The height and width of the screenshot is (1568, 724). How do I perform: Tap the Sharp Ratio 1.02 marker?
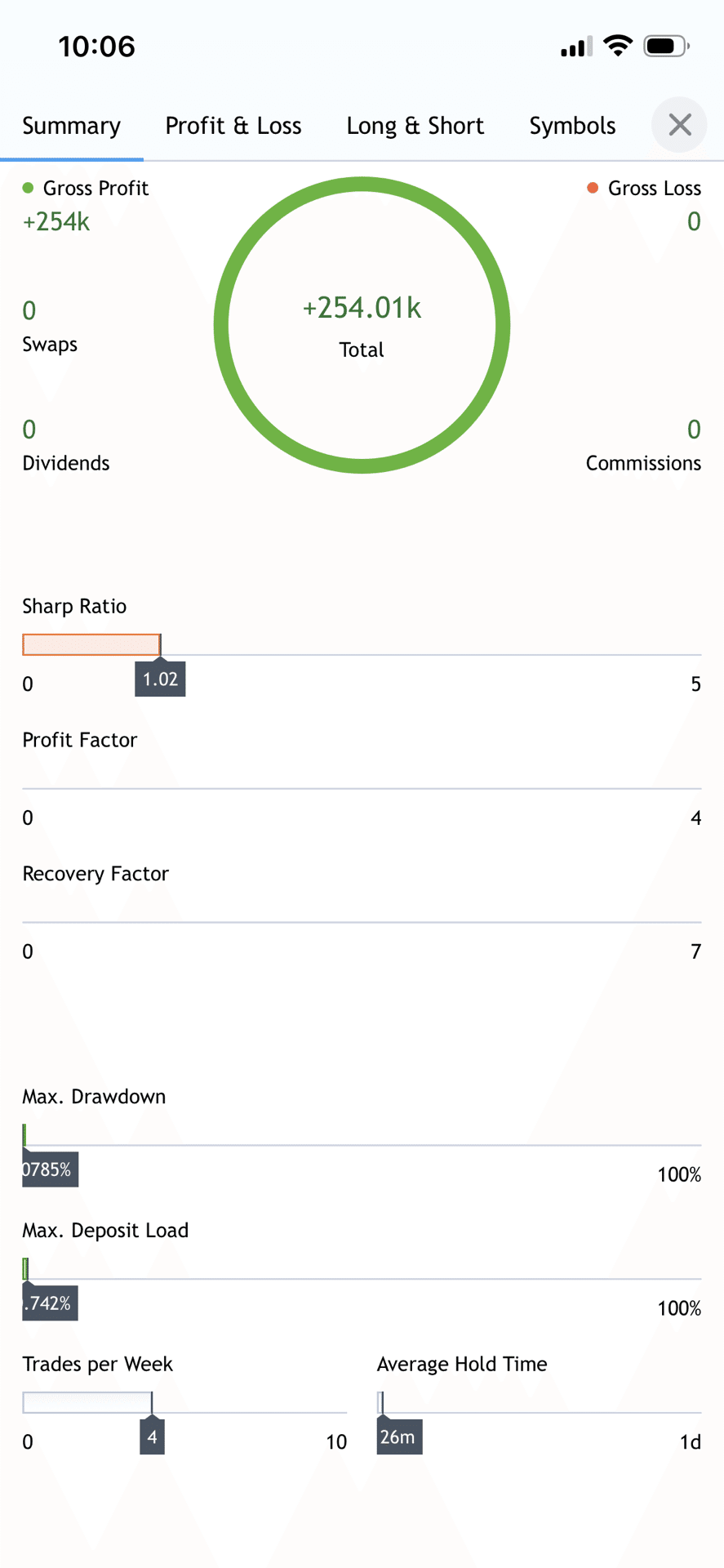[x=160, y=679]
